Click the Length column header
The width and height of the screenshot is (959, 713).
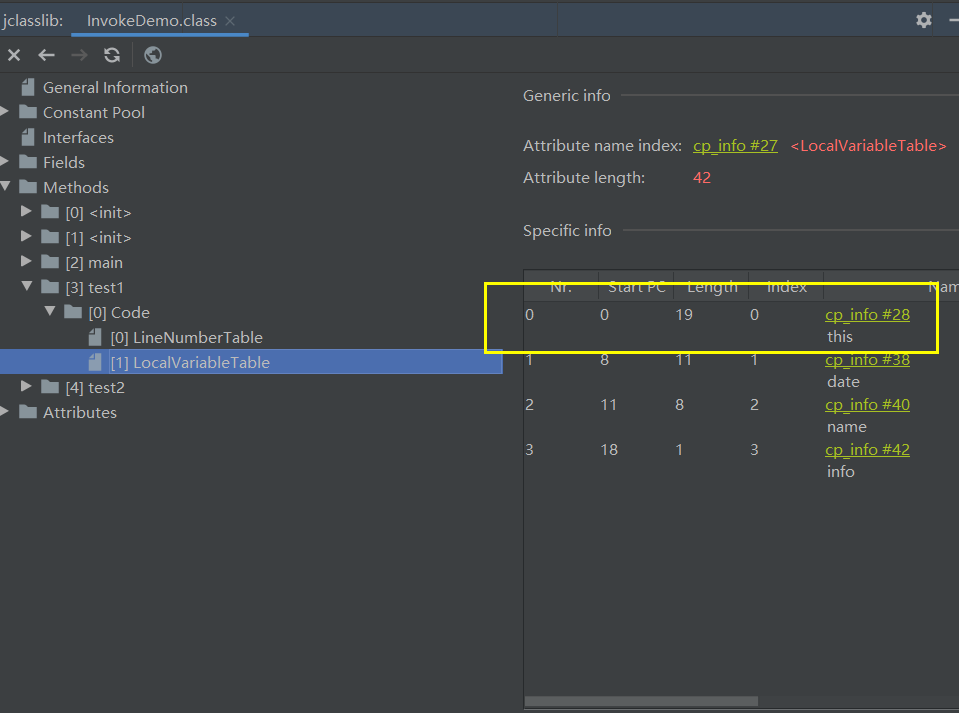point(711,286)
